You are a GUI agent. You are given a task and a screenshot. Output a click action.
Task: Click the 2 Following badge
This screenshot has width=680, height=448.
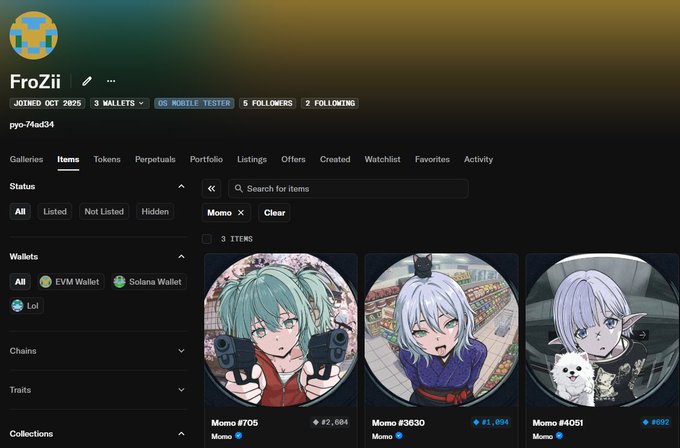[x=330, y=103]
